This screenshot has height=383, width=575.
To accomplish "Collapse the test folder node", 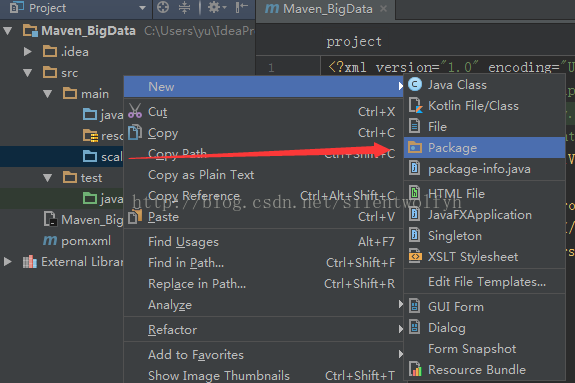I will pos(47,178).
